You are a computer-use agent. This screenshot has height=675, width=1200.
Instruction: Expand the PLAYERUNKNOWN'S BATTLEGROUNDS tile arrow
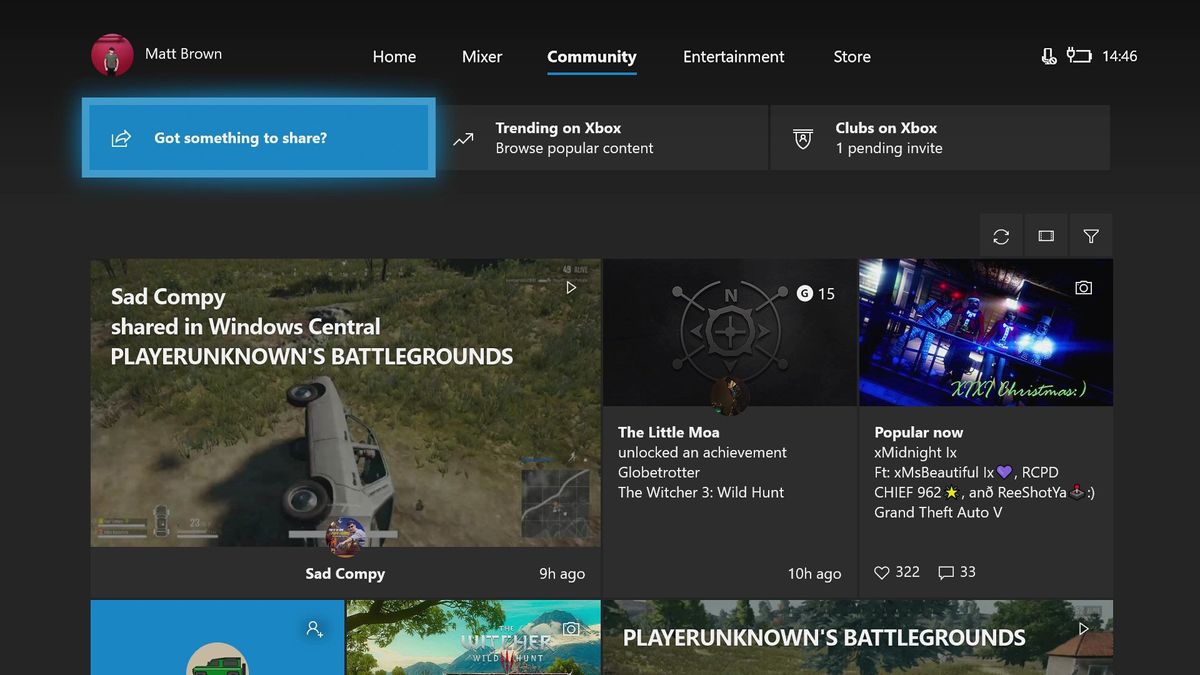click(1084, 629)
